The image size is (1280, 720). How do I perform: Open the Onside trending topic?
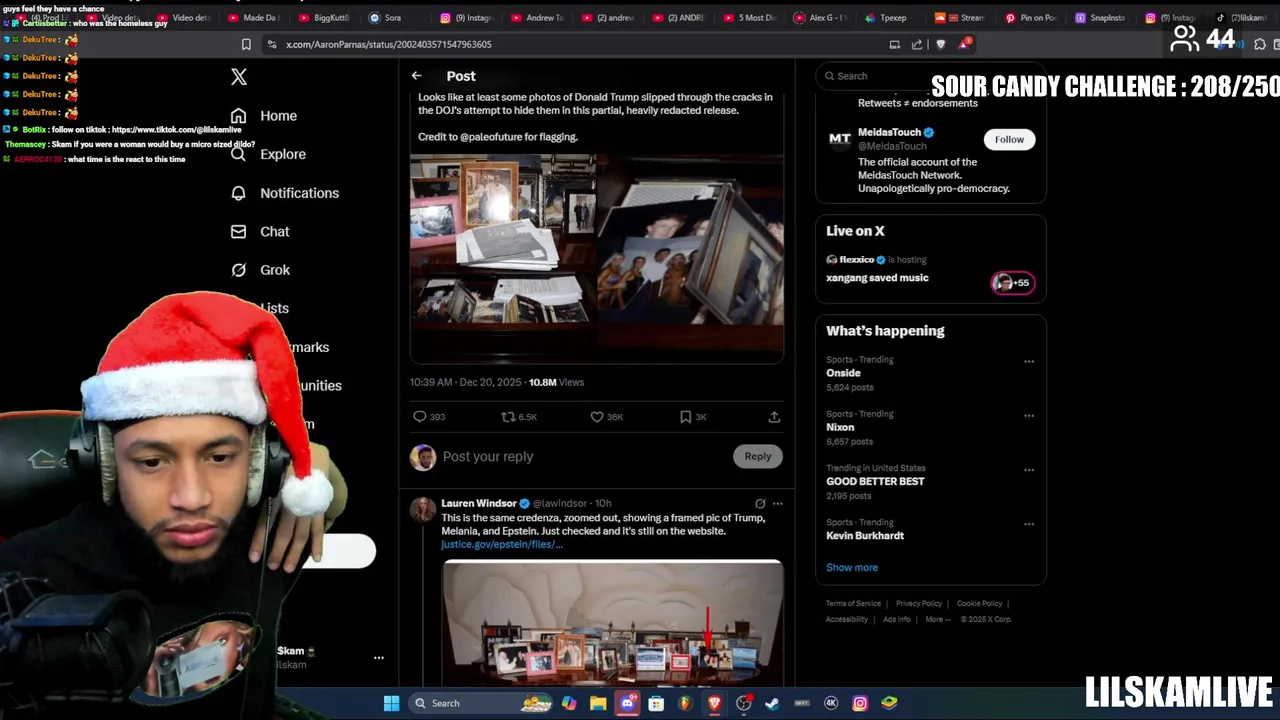[x=843, y=373]
